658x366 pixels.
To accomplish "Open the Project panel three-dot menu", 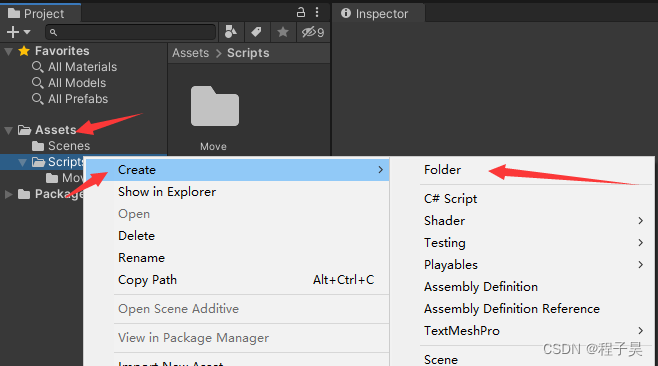I will tap(317, 12).
